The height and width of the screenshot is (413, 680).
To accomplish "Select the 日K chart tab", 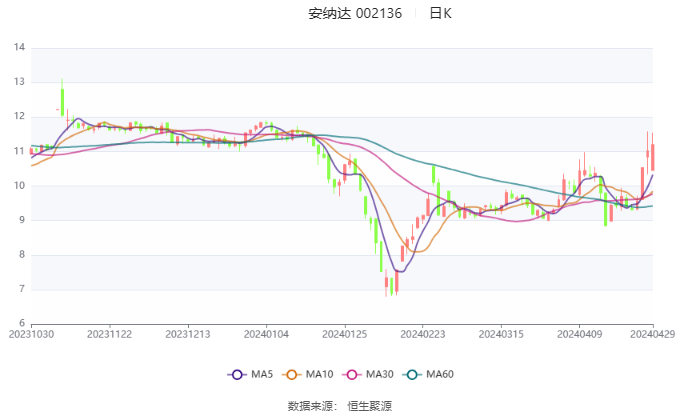I will 440,14.
